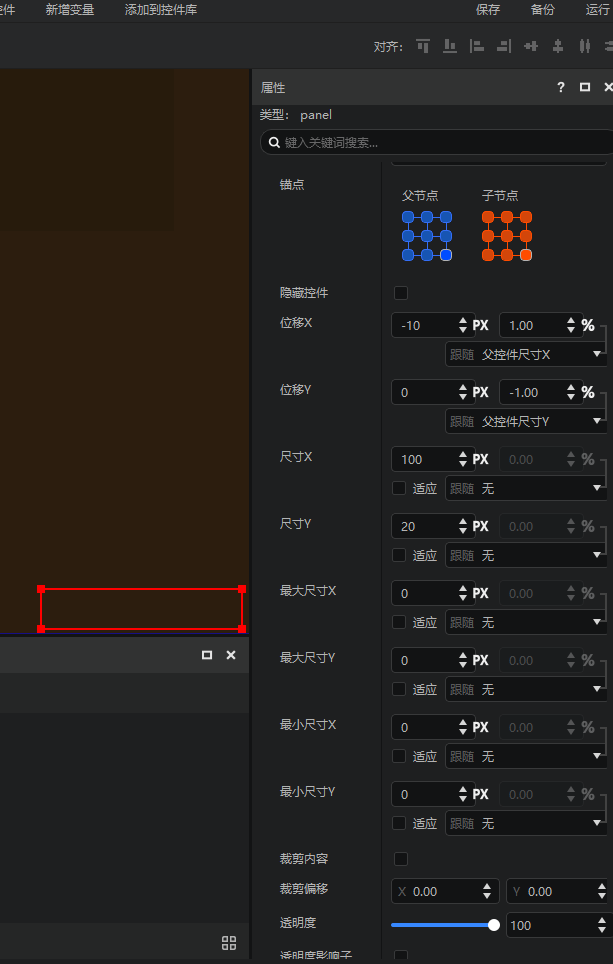Image resolution: width=613 pixels, height=964 pixels.
Task: Click the 透明度 slider handle
Action: 494,925
